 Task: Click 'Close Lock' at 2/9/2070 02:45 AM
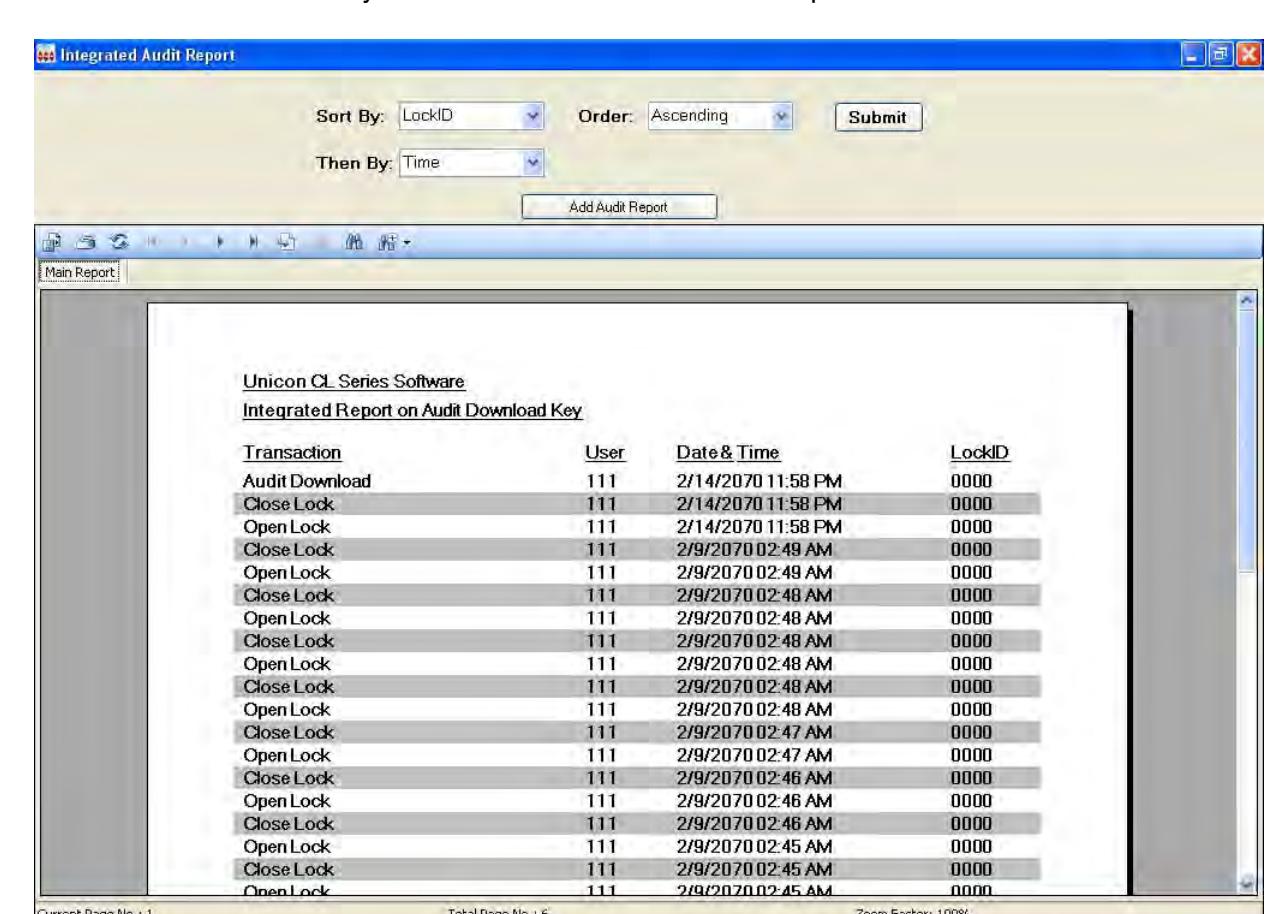click(289, 872)
